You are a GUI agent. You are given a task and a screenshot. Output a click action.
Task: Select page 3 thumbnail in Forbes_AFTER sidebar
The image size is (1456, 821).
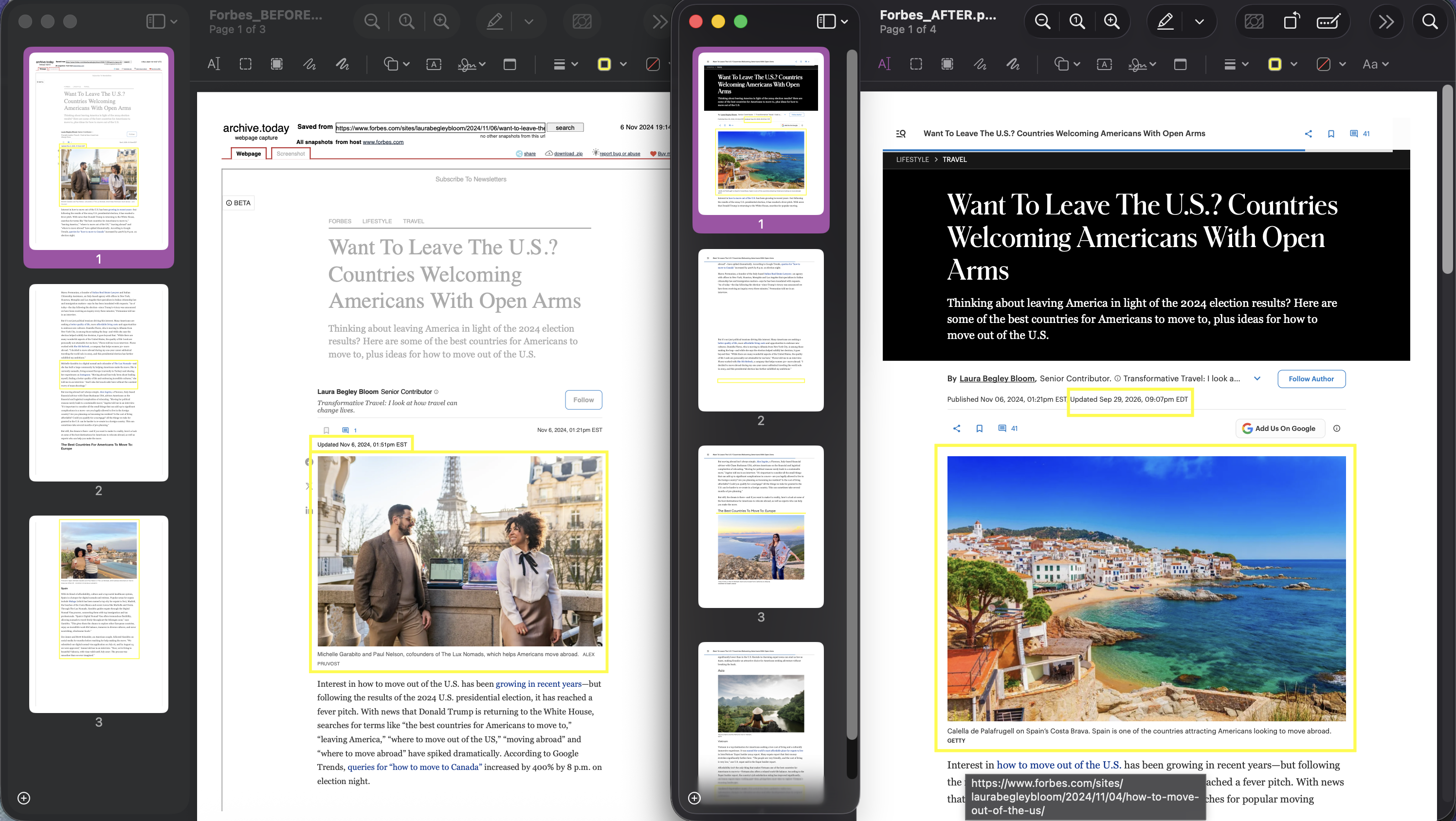[761, 527]
